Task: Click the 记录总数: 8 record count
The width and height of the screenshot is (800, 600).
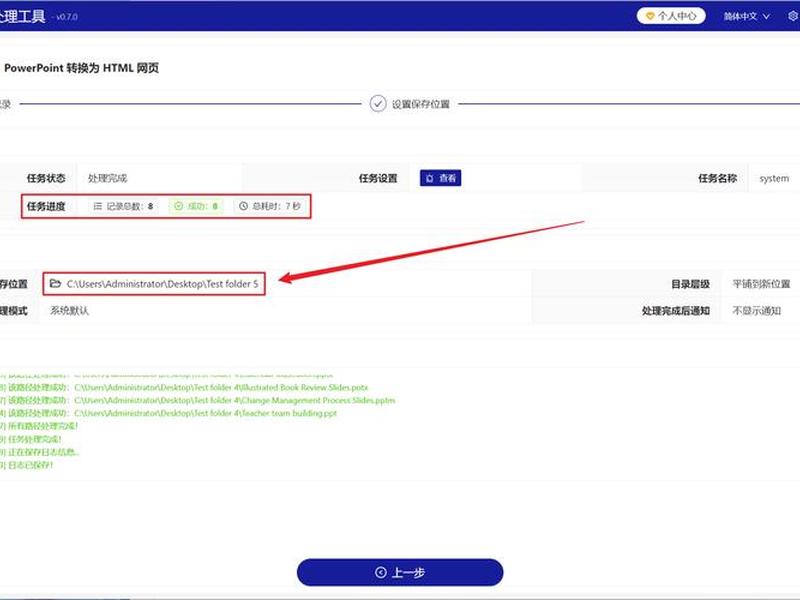Action: [x=123, y=206]
